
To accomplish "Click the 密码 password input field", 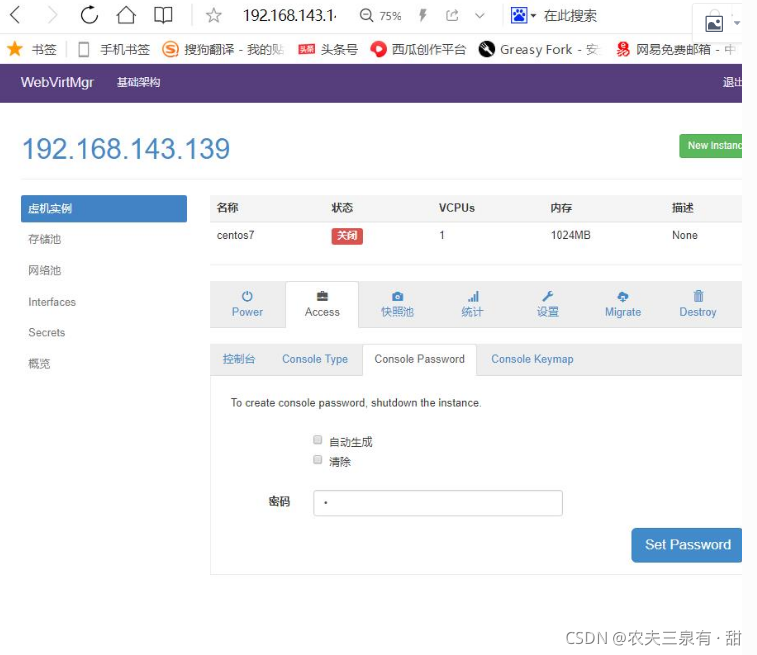I will 438,503.
